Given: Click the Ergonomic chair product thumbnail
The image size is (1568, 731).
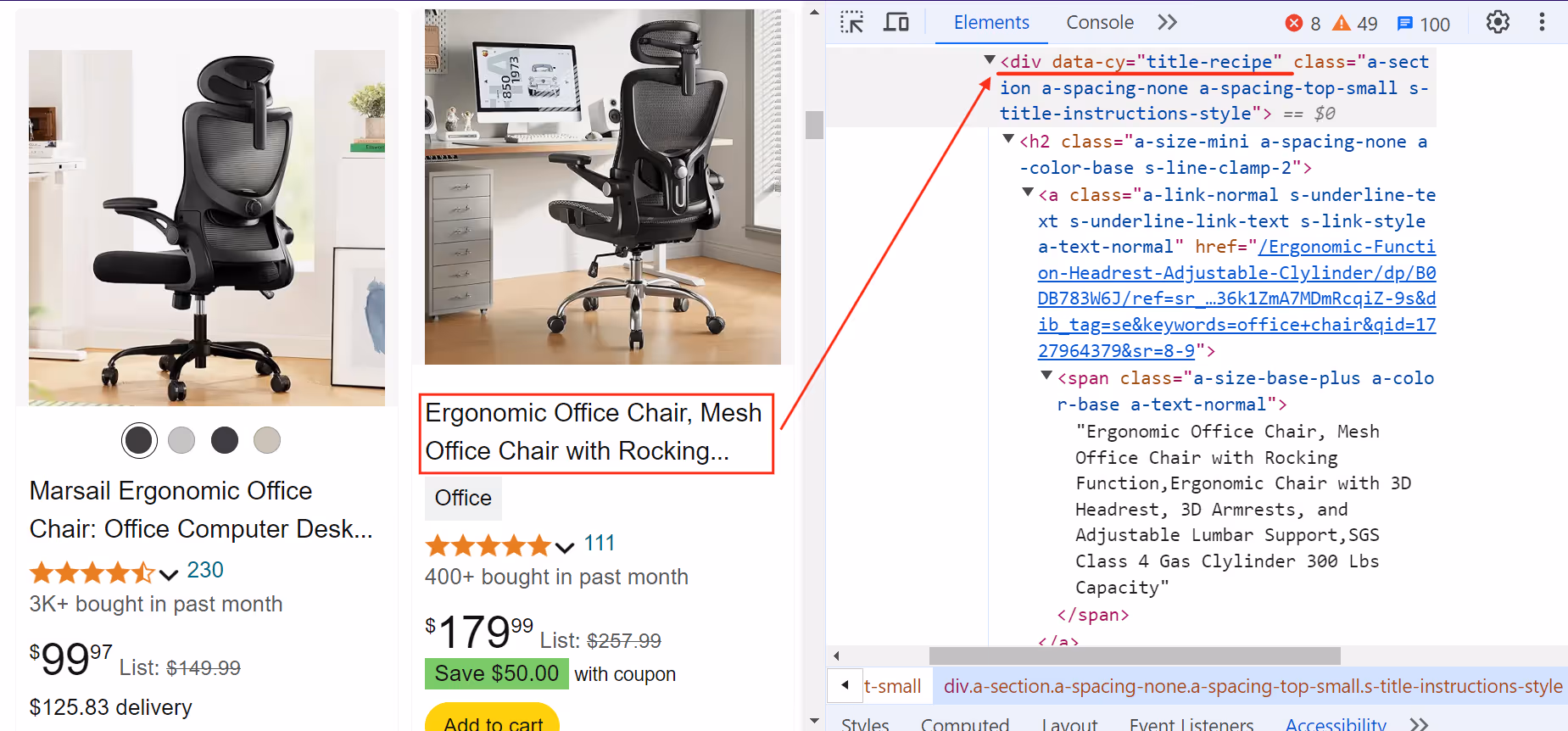Looking at the screenshot, I should click(x=603, y=187).
